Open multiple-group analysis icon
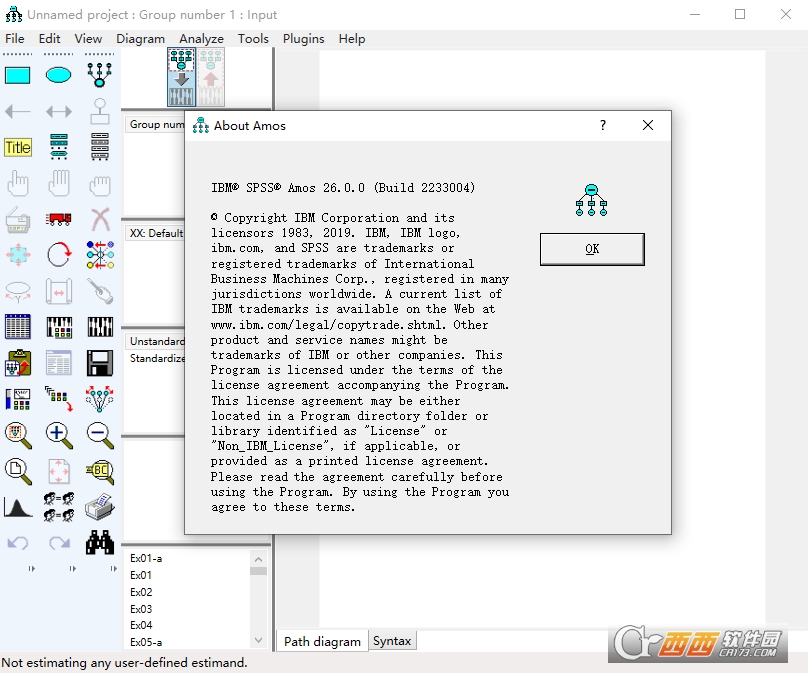The height and width of the screenshot is (673, 808). (59, 507)
